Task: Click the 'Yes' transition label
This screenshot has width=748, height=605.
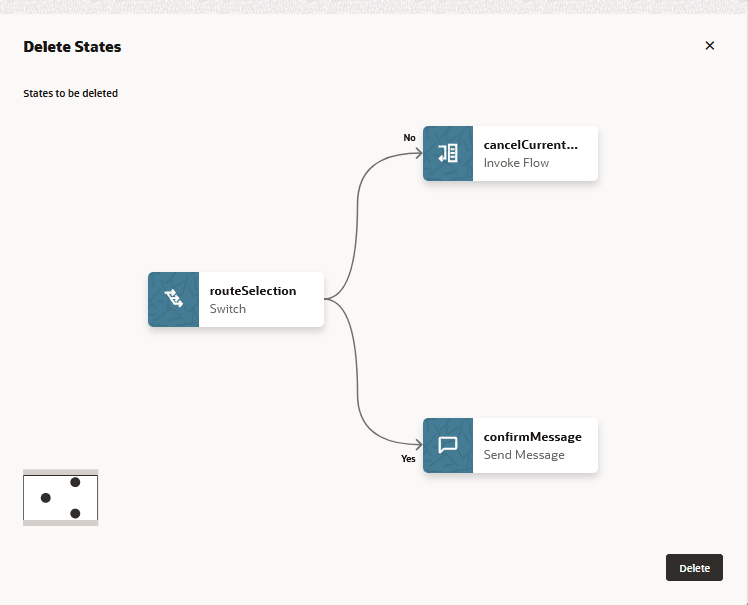Action: click(x=408, y=459)
